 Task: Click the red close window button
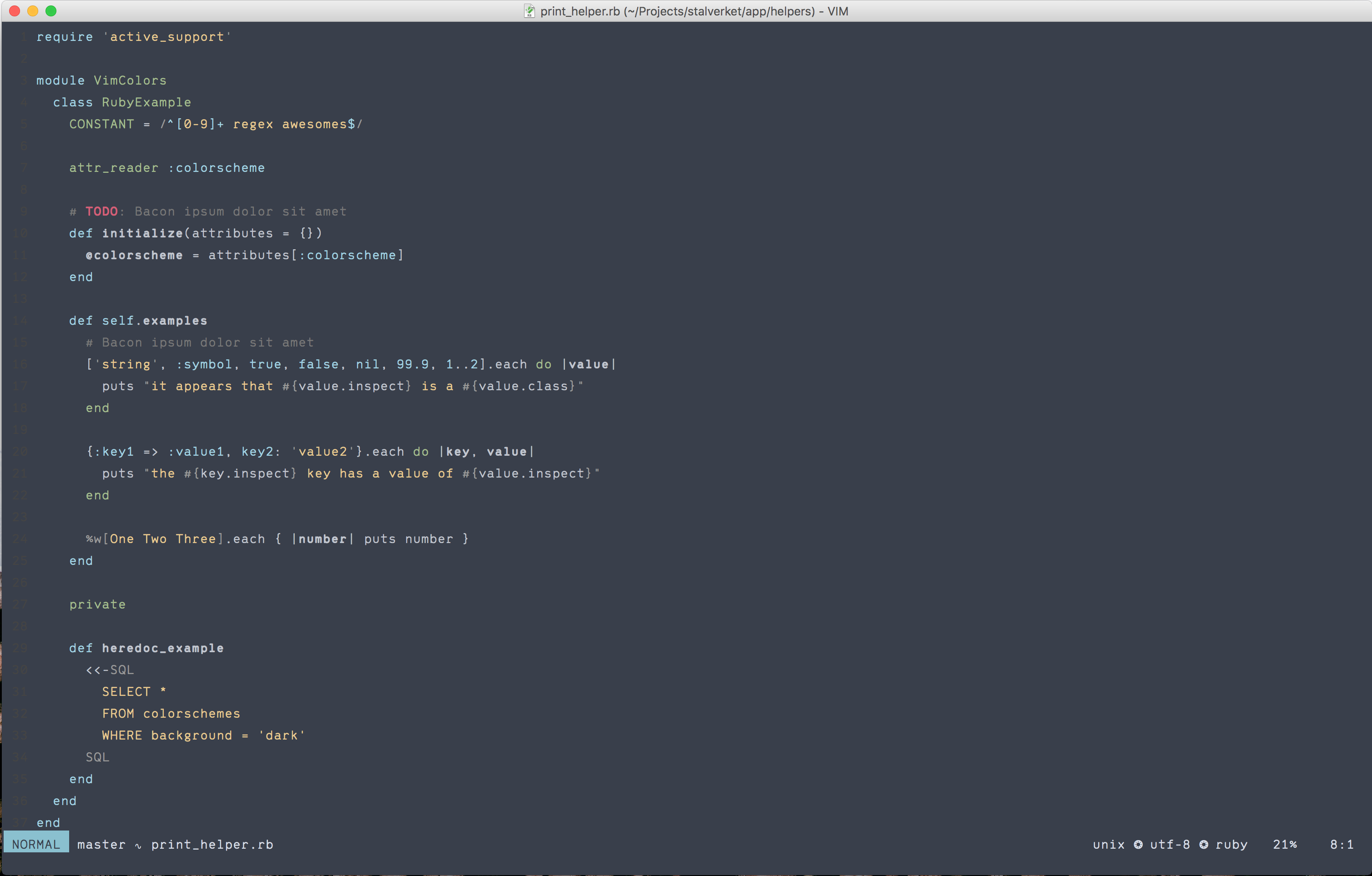(15, 11)
